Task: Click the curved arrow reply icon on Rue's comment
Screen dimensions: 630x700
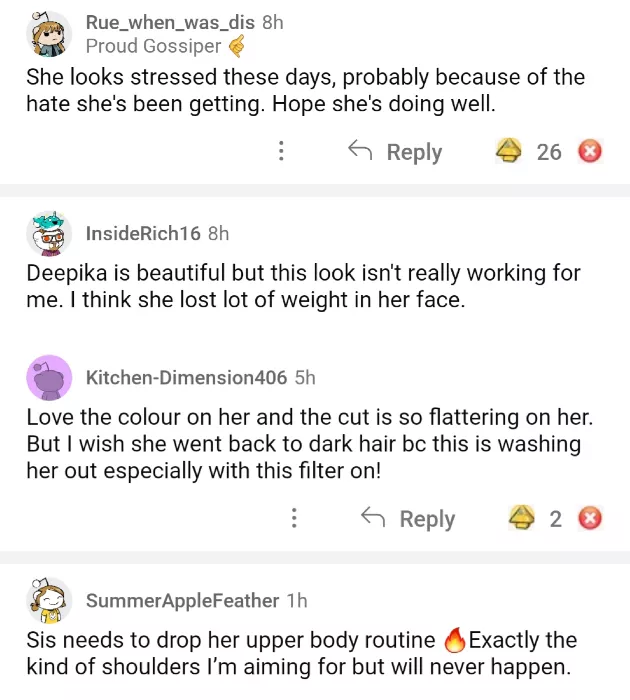Action: 360,151
